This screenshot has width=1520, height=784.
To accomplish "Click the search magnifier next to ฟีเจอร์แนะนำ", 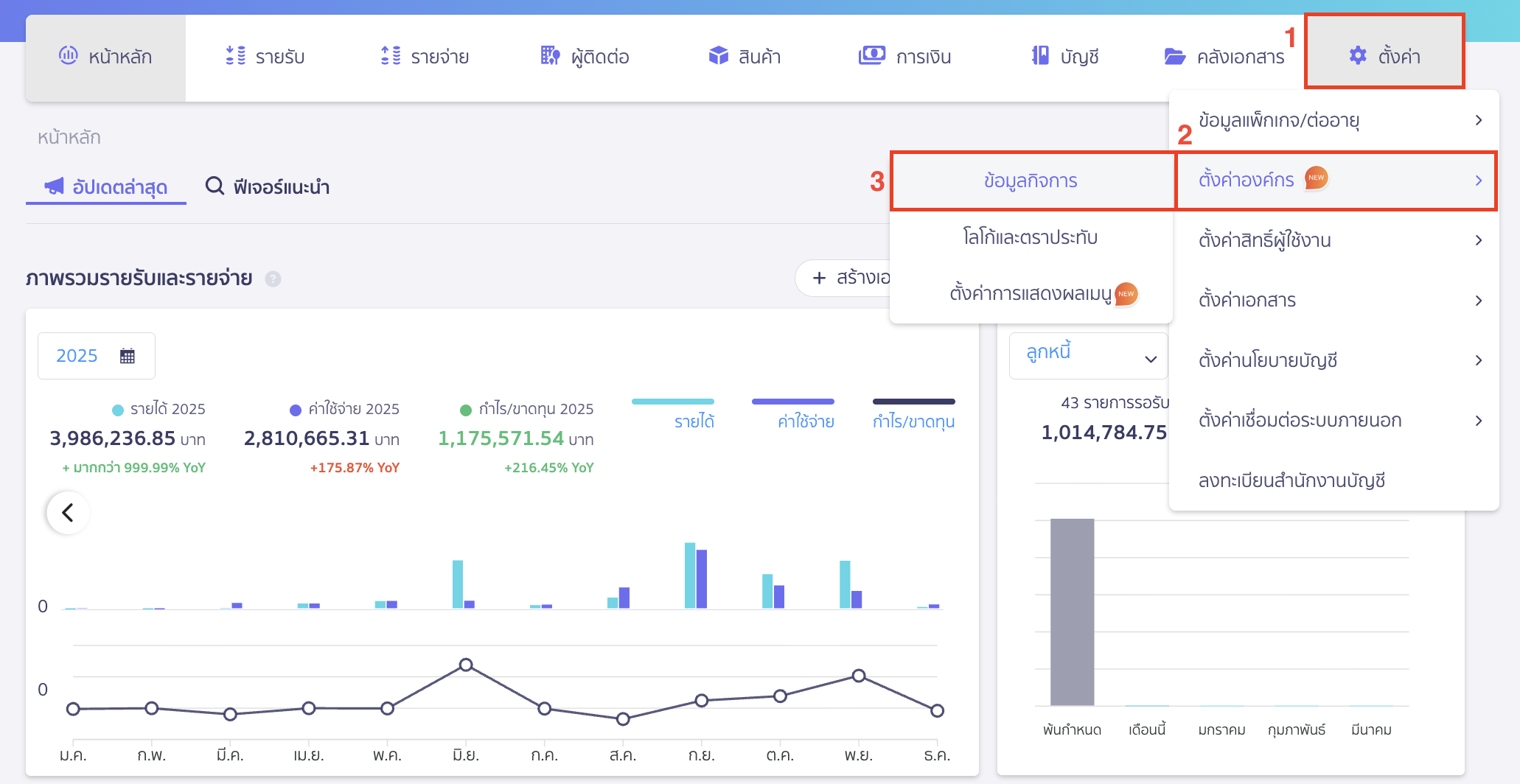I will tap(215, 186).
